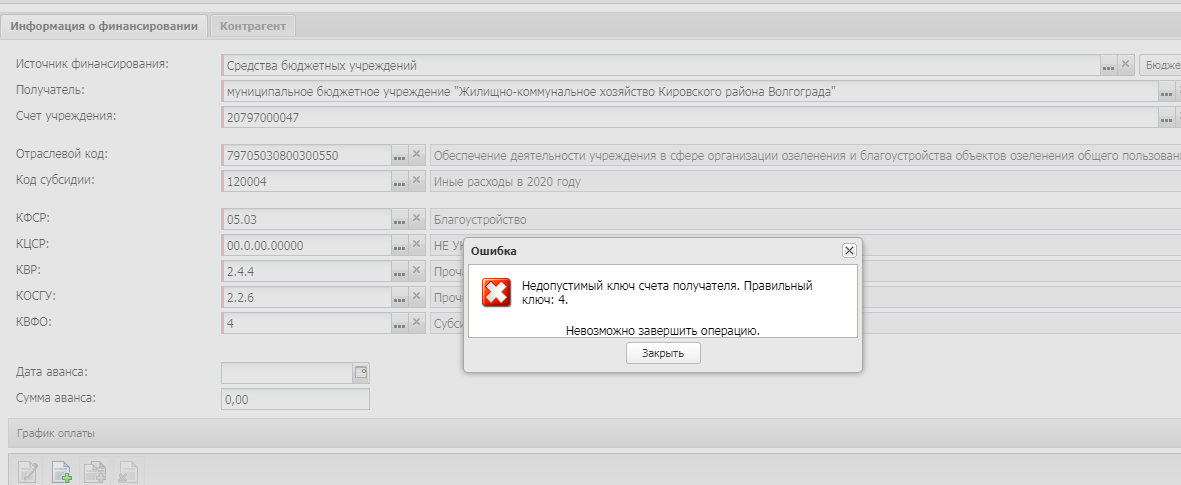
Task: Open lookup list for КВФО
Action: coord(400,323)
